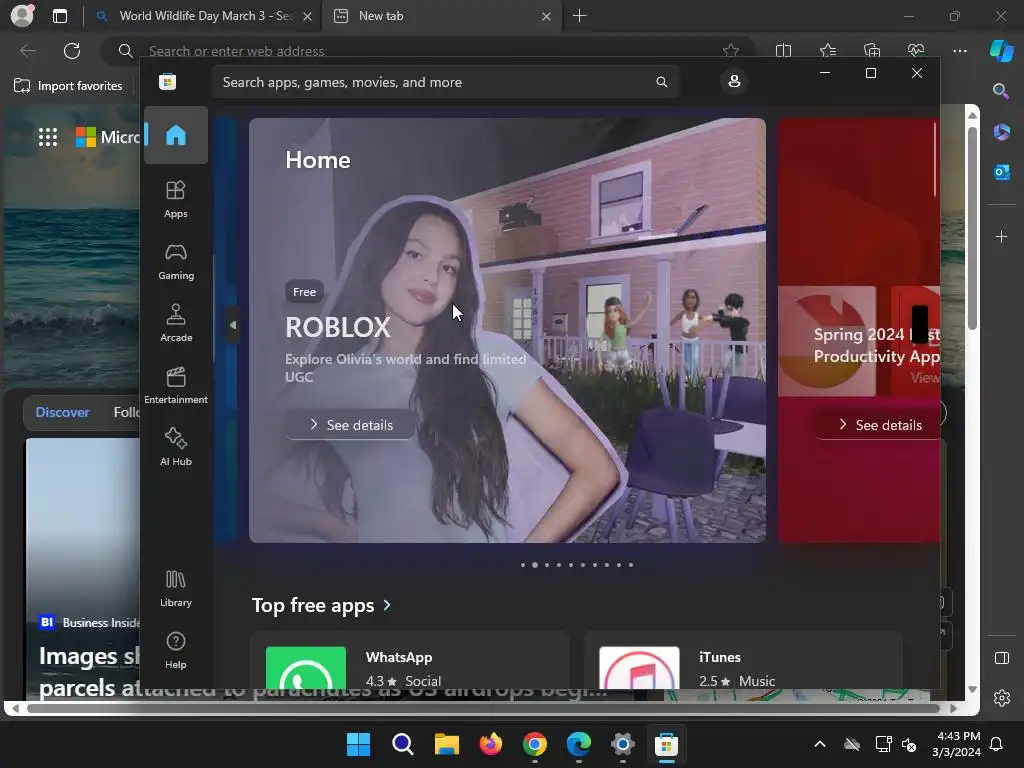Viewport: 1024px width, 768px height.
Task: Select the last carousel page dot
Action: (x=631, y=565)
